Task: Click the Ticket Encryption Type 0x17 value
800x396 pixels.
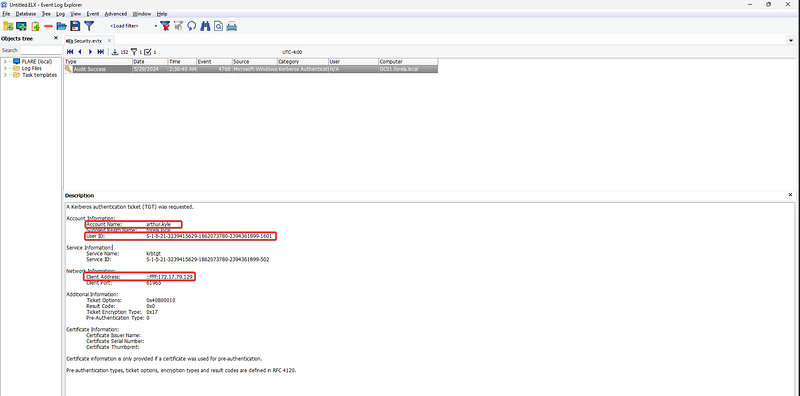Action: pos(152,312)
